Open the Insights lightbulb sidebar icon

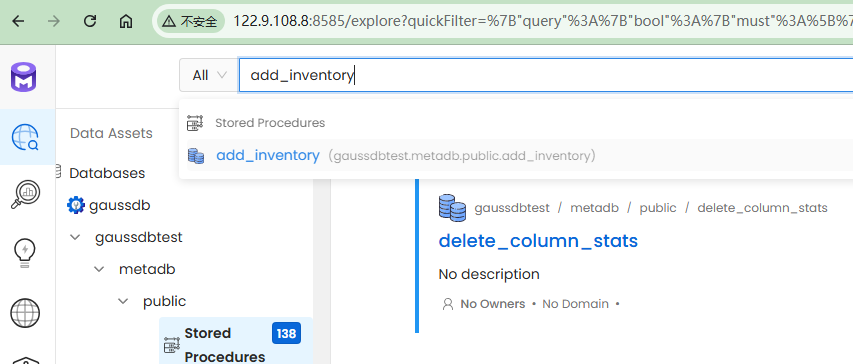tap(24, 253)
